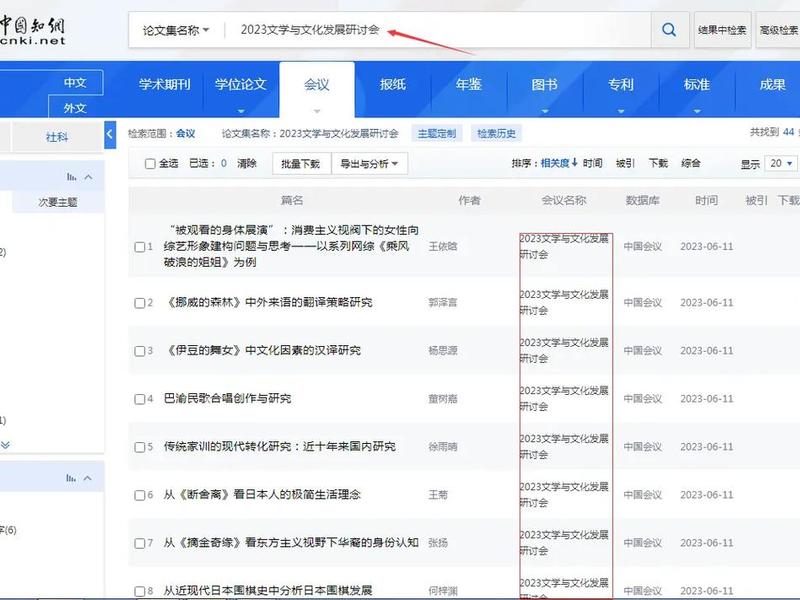Collapse the upper sidebar section chevron
The image size is (800, 600).
coord(88,177)
